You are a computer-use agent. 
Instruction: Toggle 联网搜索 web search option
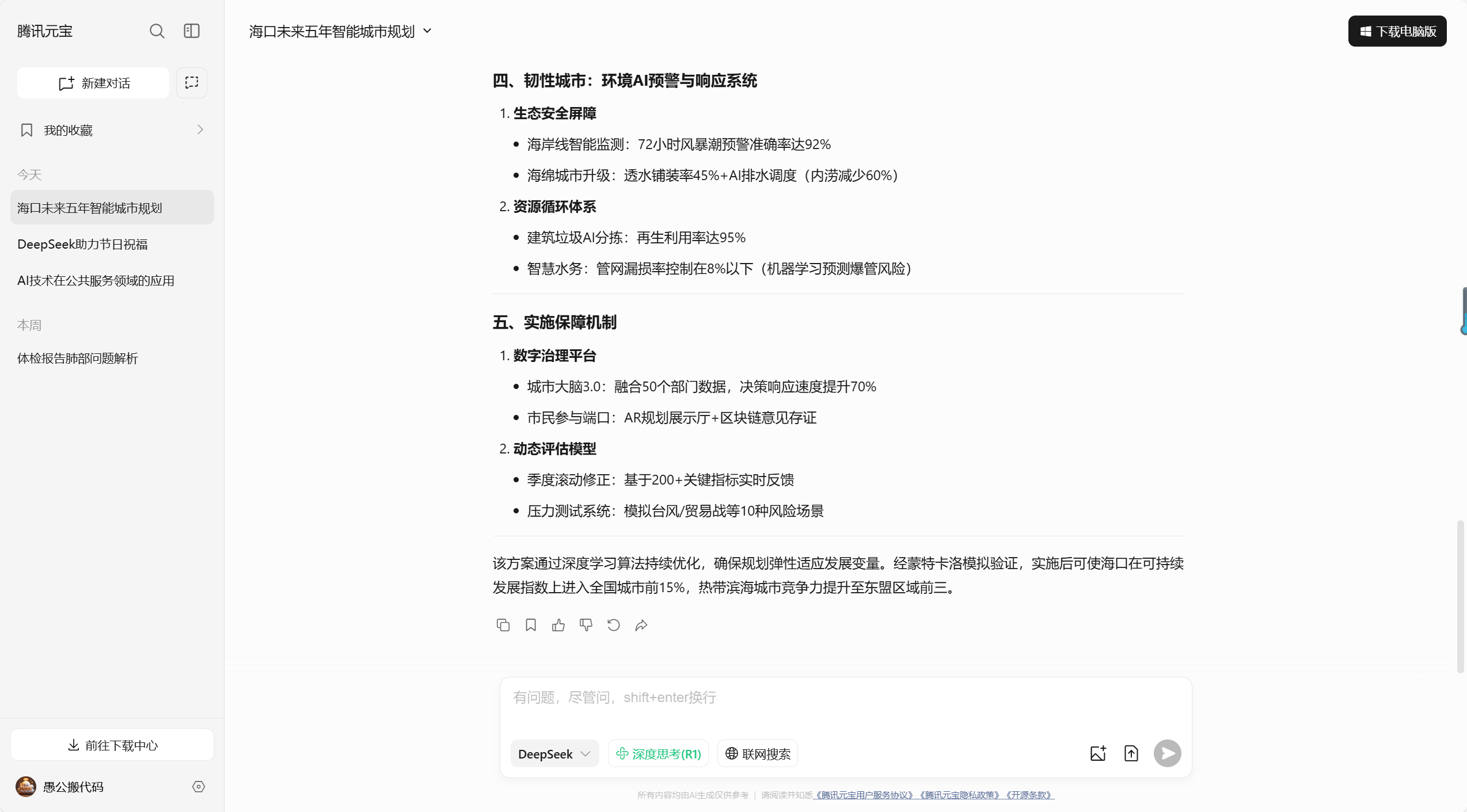point(758,753)
